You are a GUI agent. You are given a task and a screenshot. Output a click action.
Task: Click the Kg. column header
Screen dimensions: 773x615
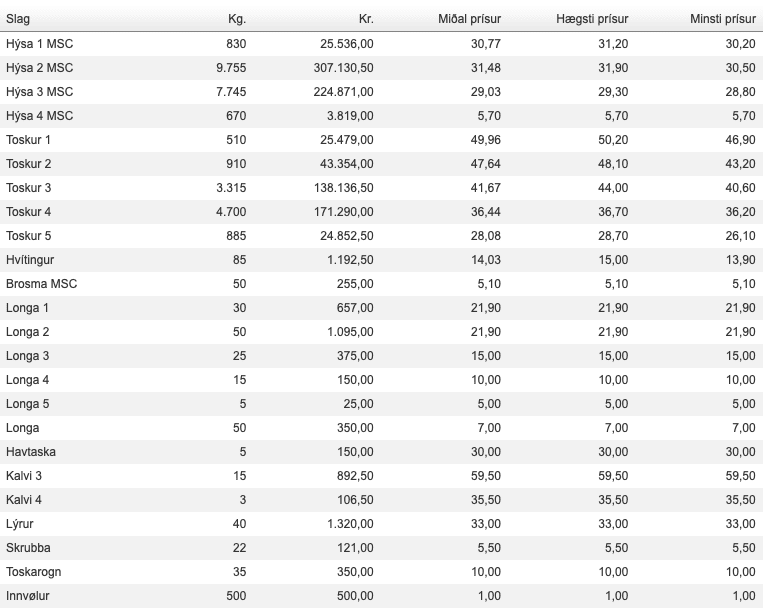236,19
